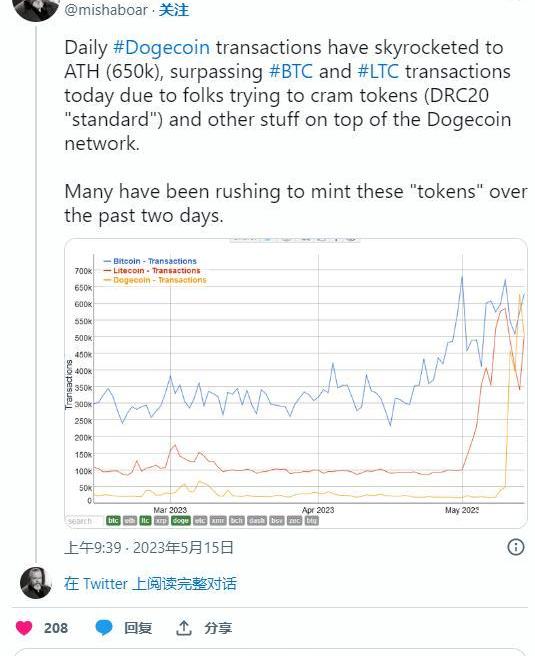The height and width of the screenshot is (656, 535).
Task: Click the blue reply speech bubble icon
Action: coord(104,628)
